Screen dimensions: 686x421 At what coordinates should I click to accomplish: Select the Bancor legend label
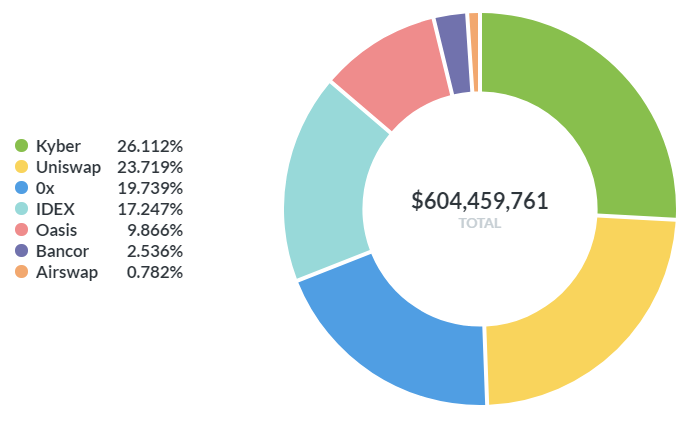(x=62, y=251)
